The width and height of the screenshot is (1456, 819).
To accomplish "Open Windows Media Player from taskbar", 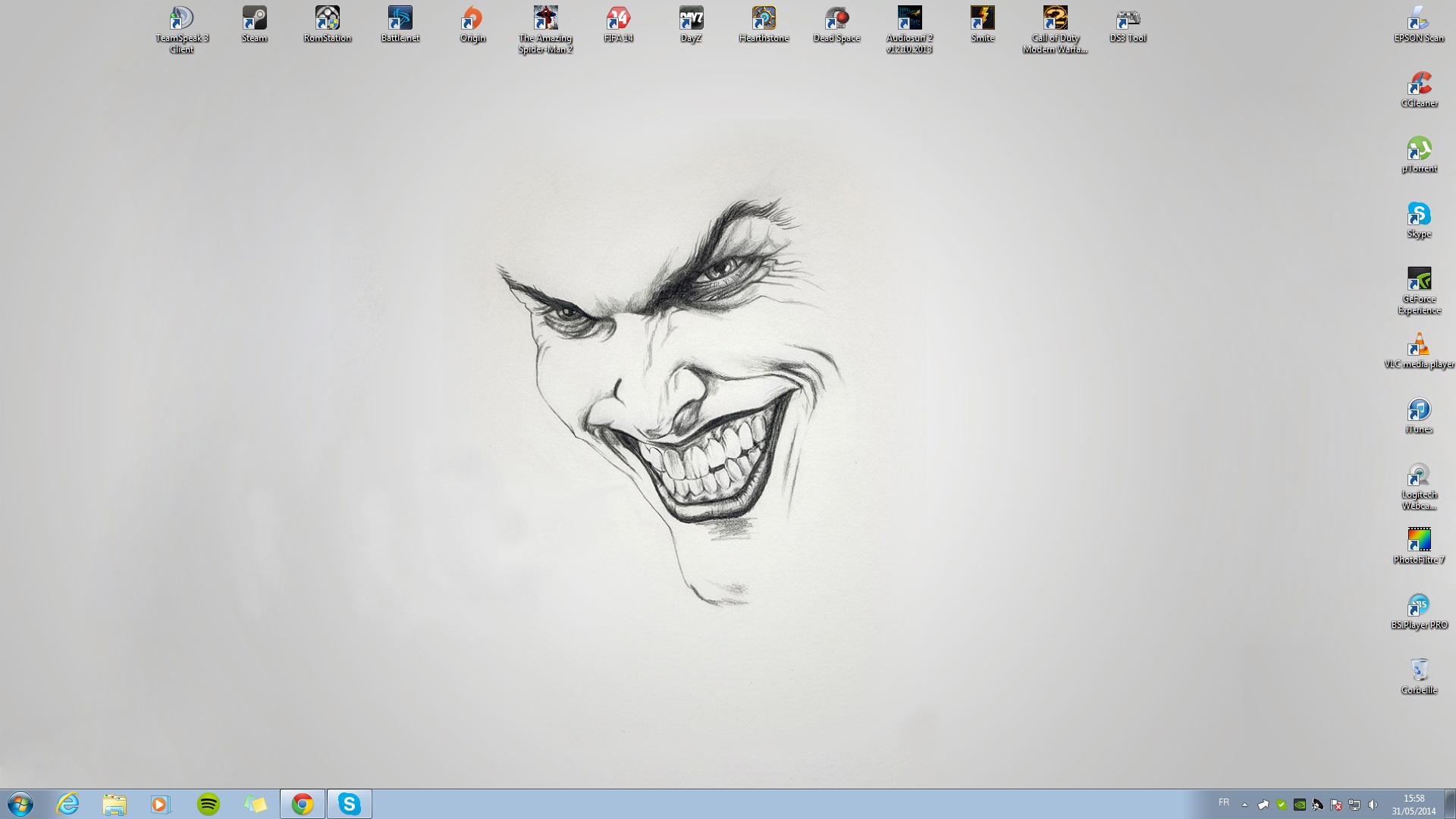I will tap(161, 804).
